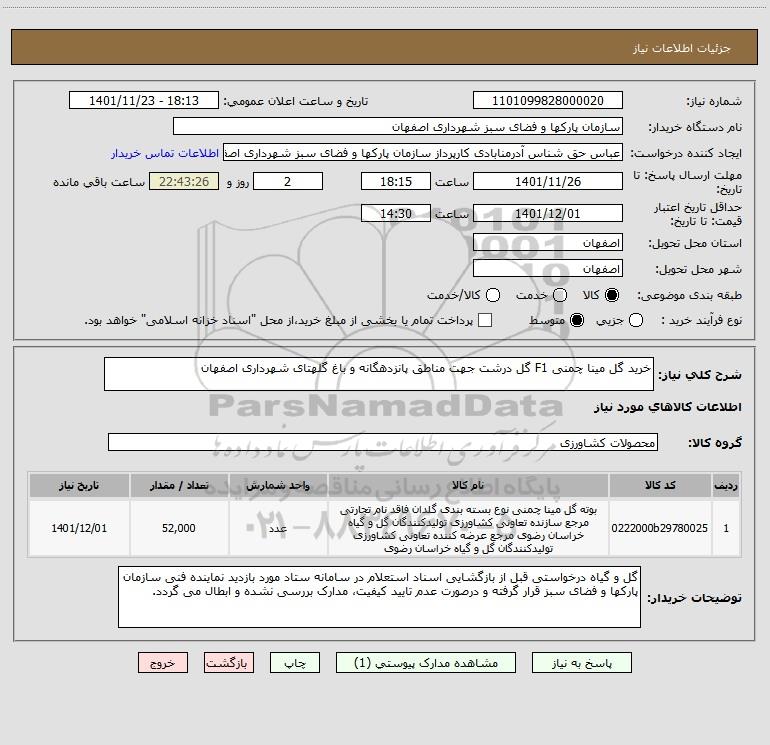Viewport: 770px width, 745px height.
Task: Click remaining time 22:43:26 field
Action: click(x=184, y=181)
